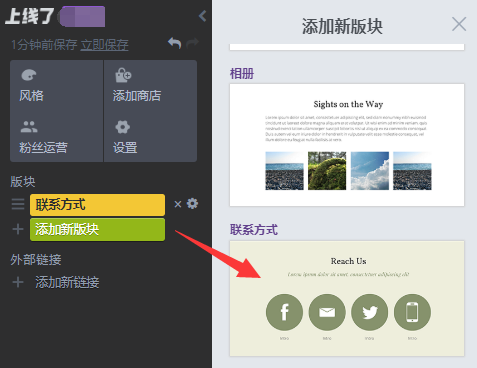This screenshot has height=368, width=477.
Task: Click the Facebook circle icon in template
Action: click(284, 312)
